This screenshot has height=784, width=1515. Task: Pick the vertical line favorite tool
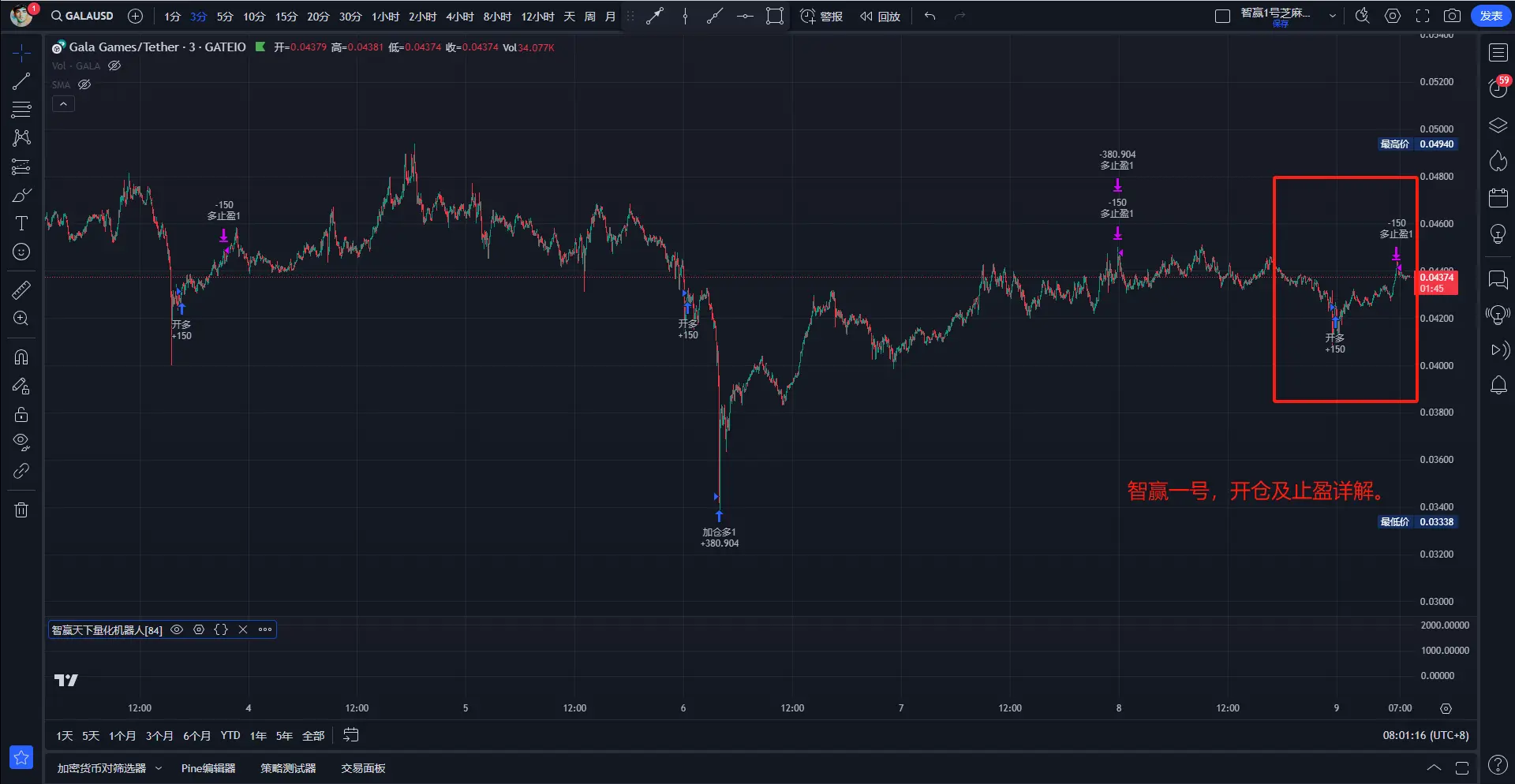point(685,16)
